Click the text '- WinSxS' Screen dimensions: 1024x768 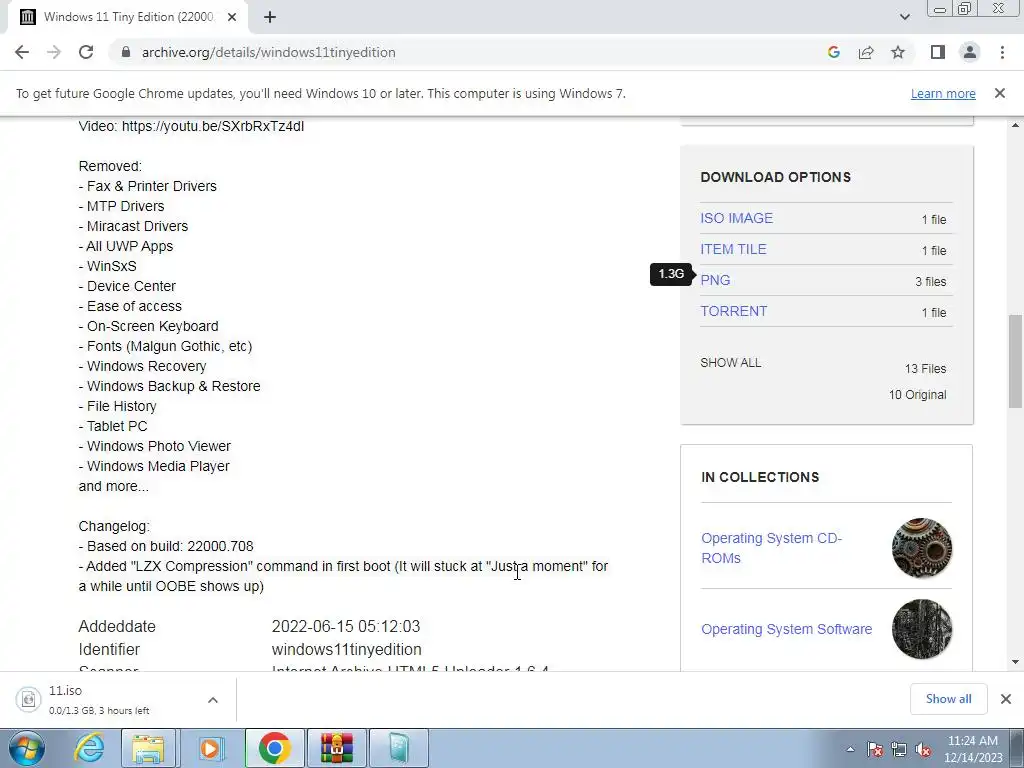click(x=108, y=266)
